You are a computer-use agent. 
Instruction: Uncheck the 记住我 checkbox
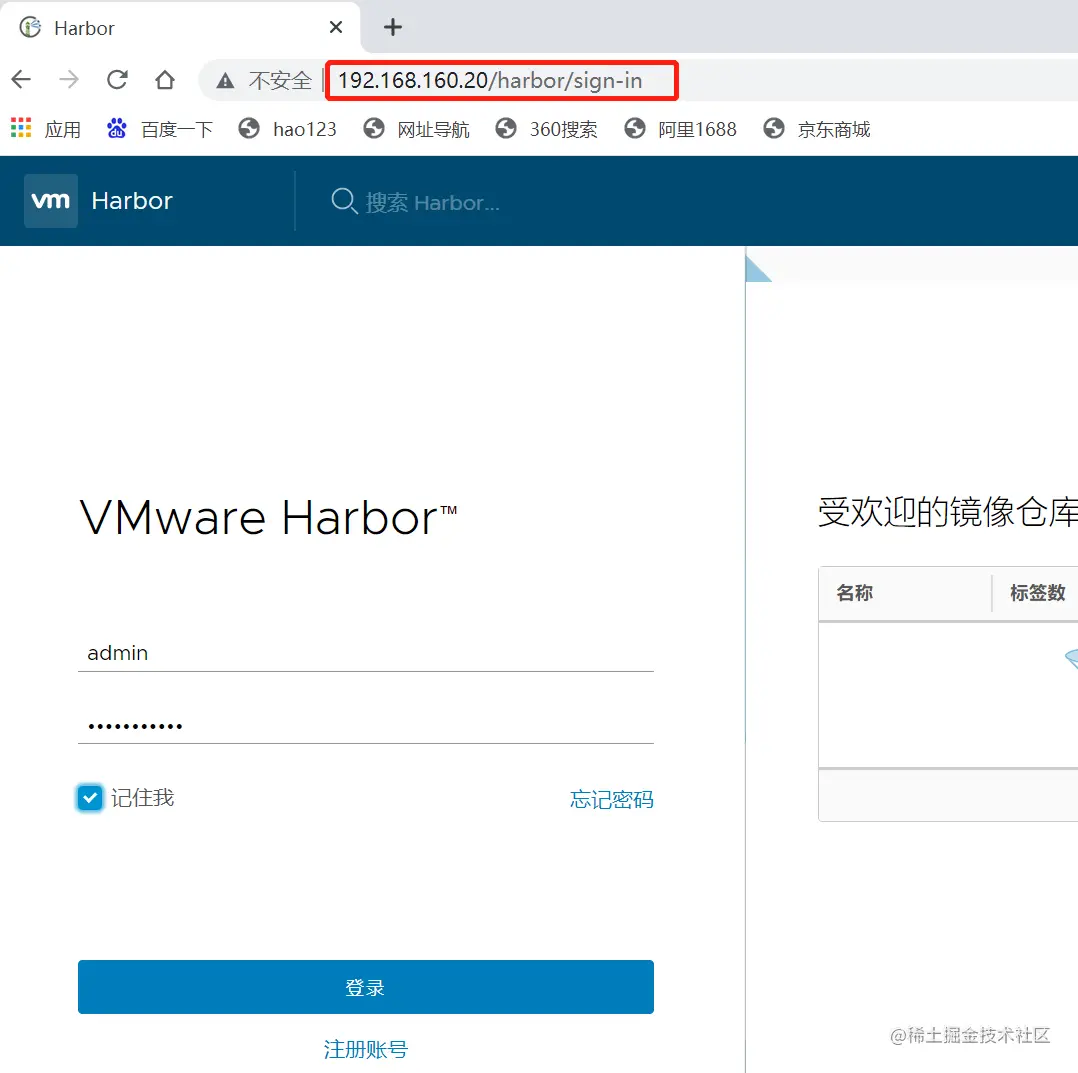90,798
